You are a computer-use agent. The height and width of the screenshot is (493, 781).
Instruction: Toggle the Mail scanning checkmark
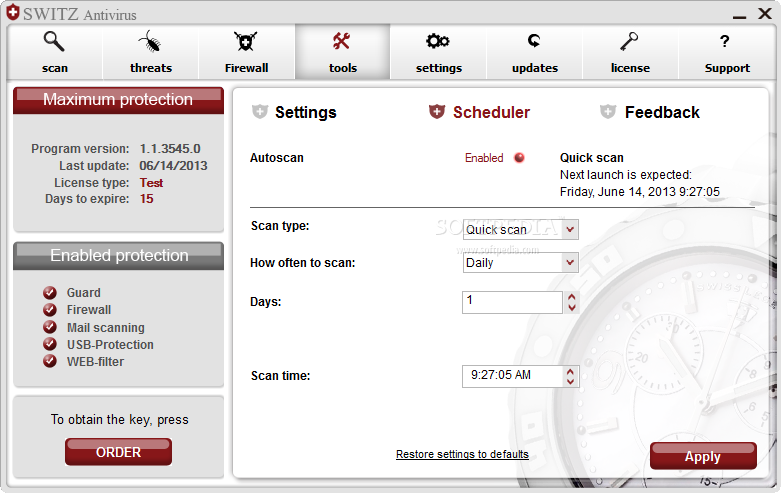(50, 327)
